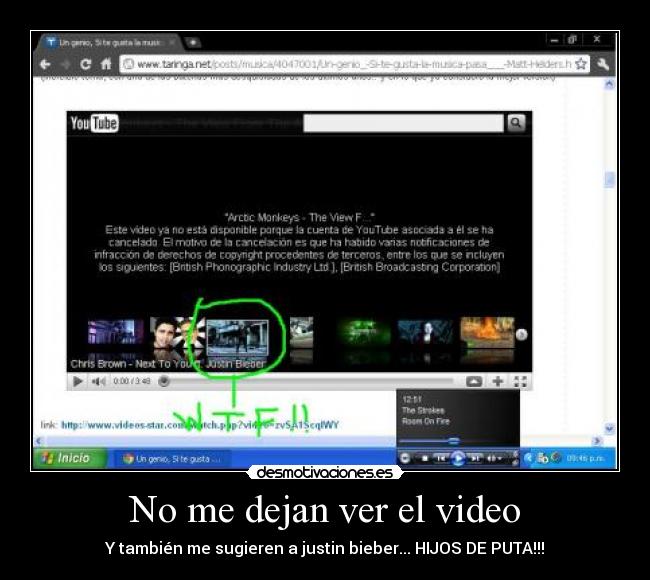Click the taskbar clock
Image resolution: width=650 pixels, height=580 pixels.
tap(586, 459)
